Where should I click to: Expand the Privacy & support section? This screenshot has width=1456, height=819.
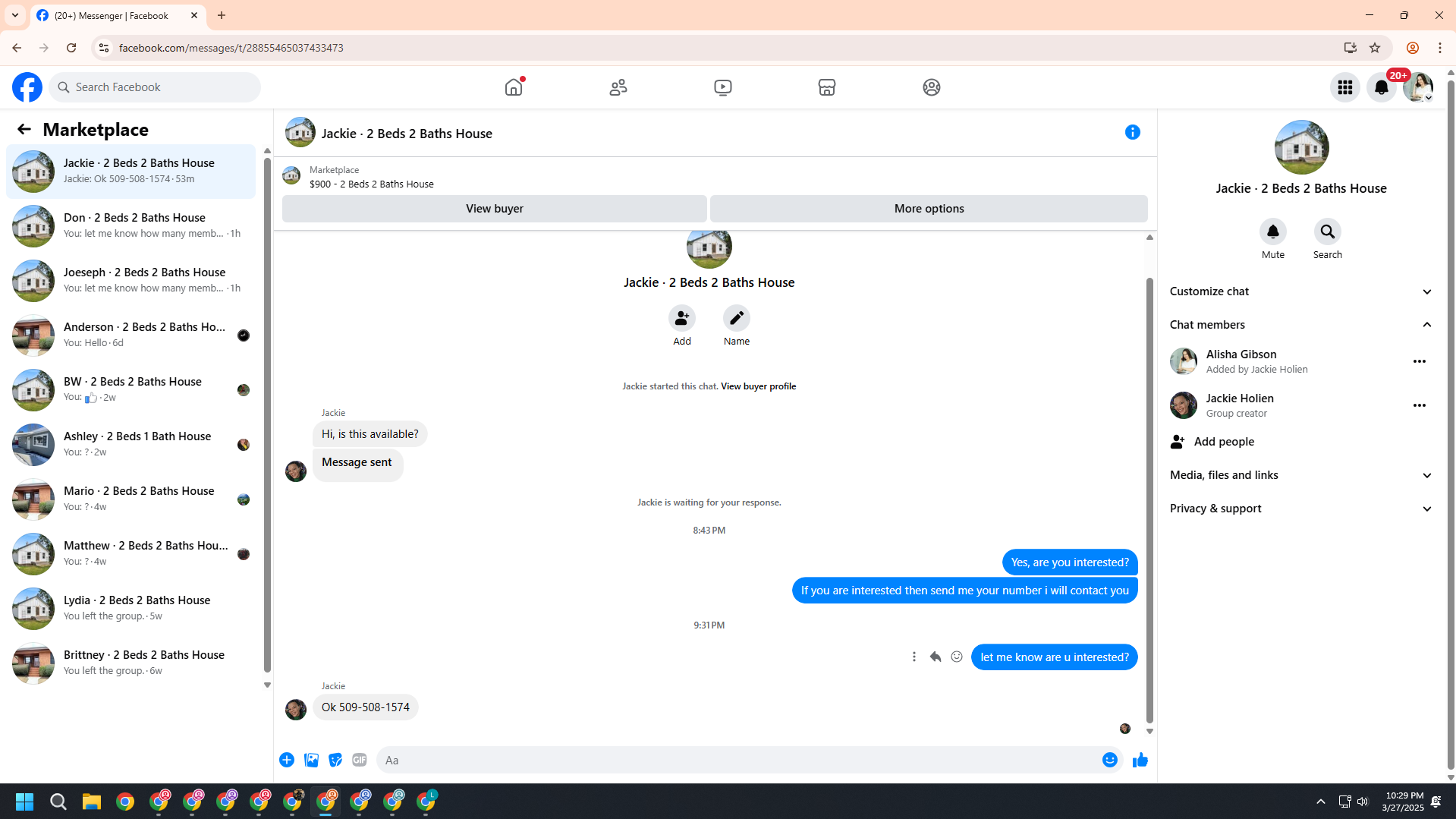[x=1302, y=509]
